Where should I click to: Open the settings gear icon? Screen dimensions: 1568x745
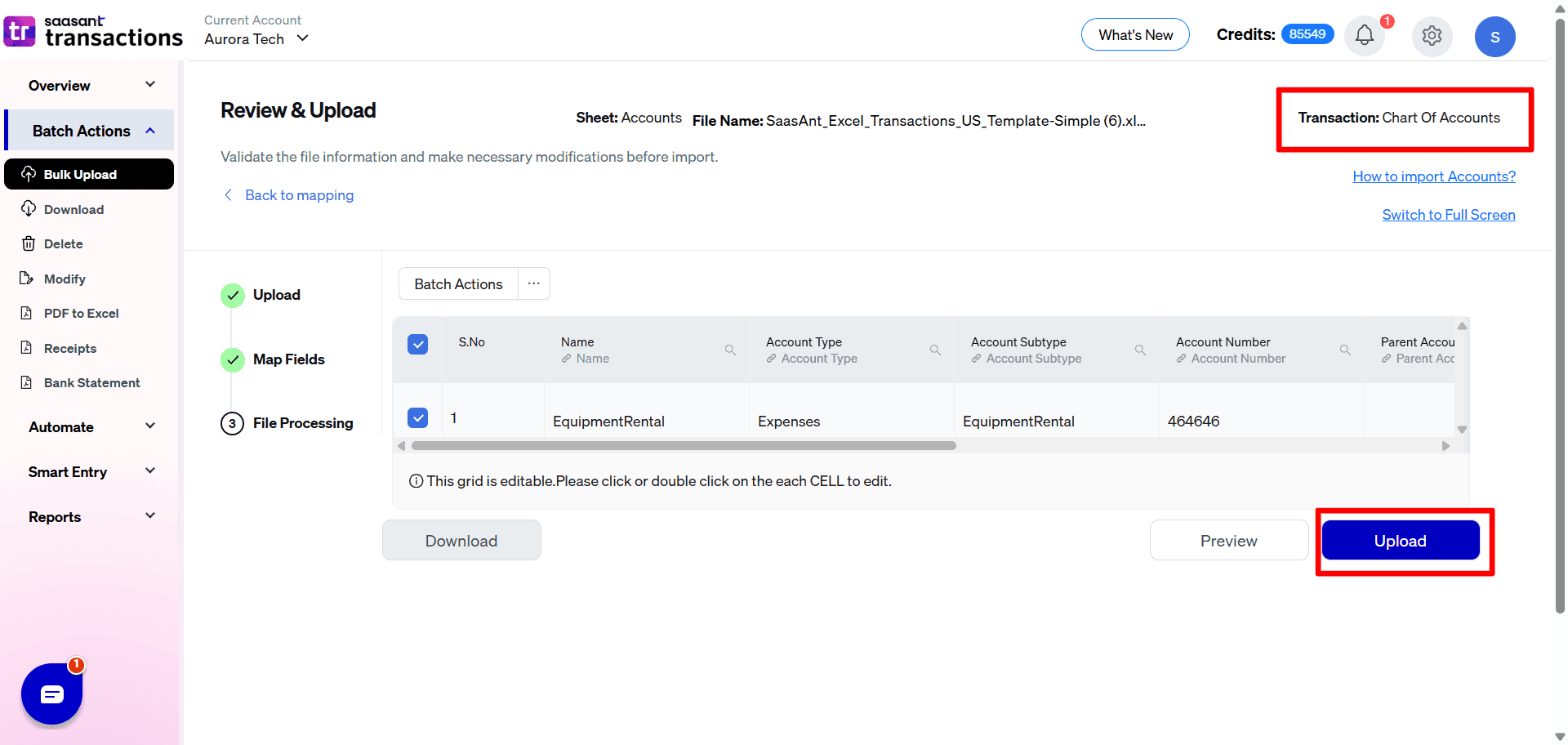point(1432,36)
